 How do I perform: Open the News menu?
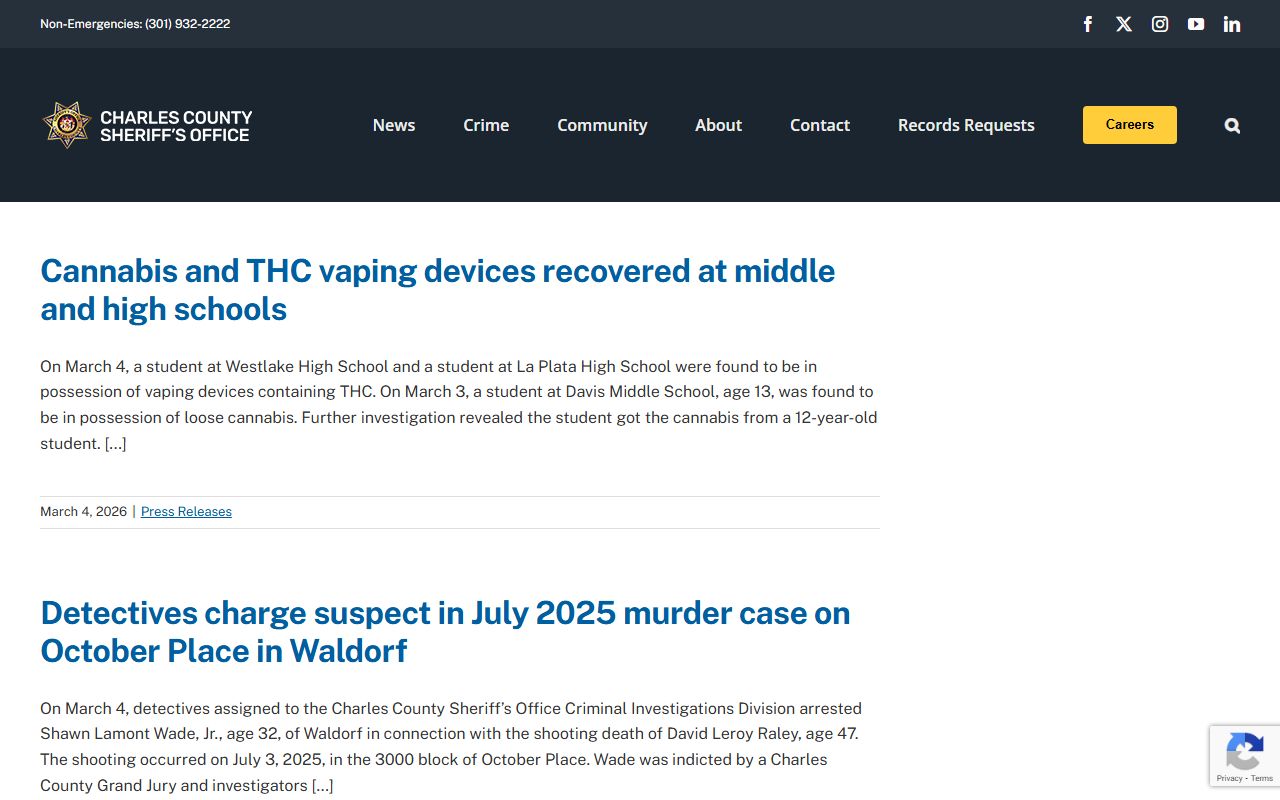(x=394, y=125)
